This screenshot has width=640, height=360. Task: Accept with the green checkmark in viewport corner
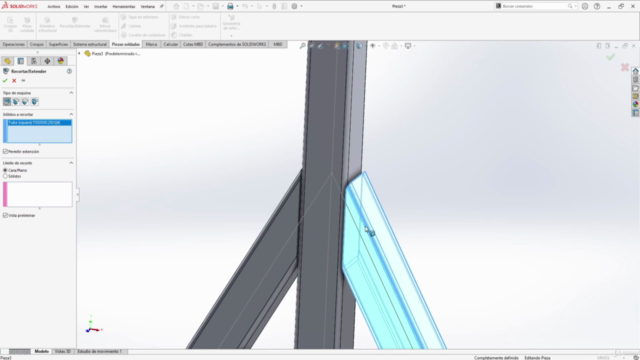tap(611, 57)
